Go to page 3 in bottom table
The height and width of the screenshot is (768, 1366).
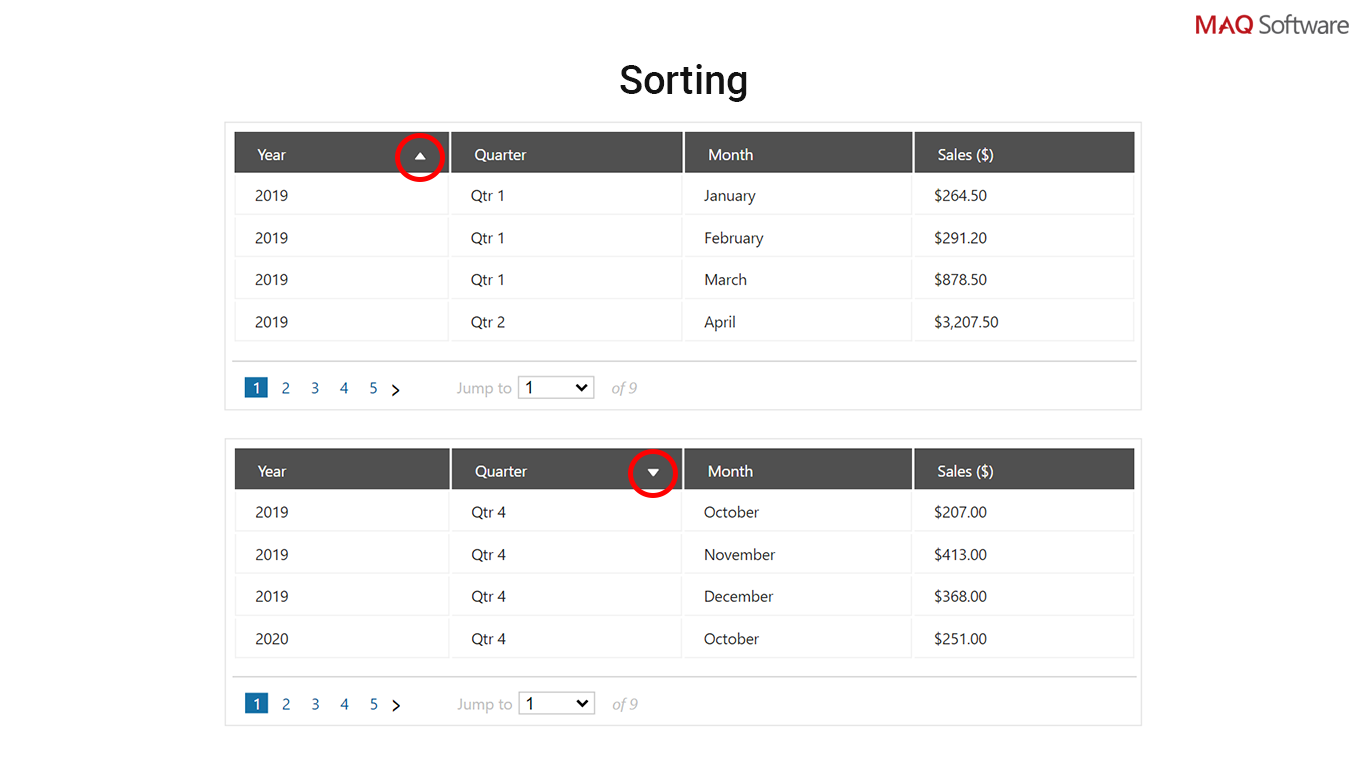click(315, 704)
